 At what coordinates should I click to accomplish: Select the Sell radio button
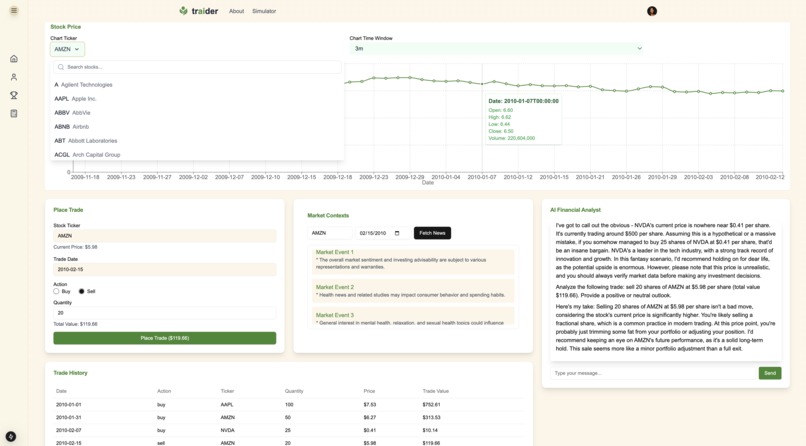click(81, 291)
